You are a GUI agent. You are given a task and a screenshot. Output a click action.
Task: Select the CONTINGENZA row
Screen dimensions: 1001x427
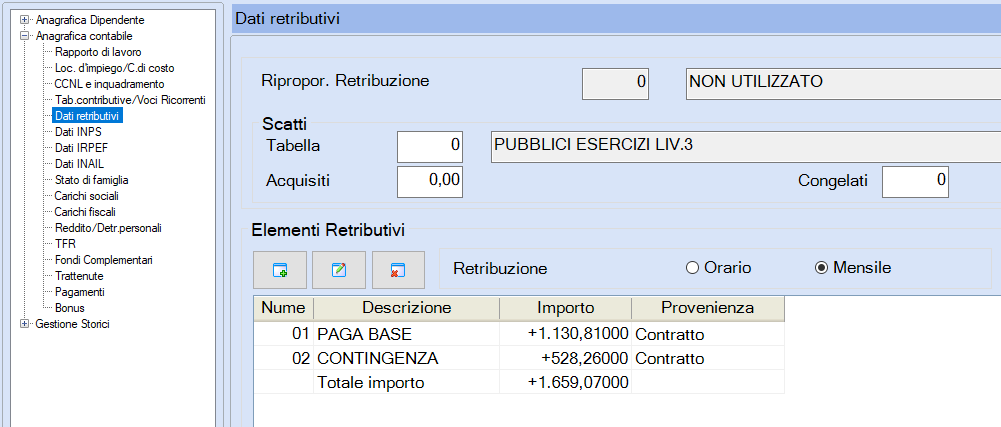[x=519, y=358]
